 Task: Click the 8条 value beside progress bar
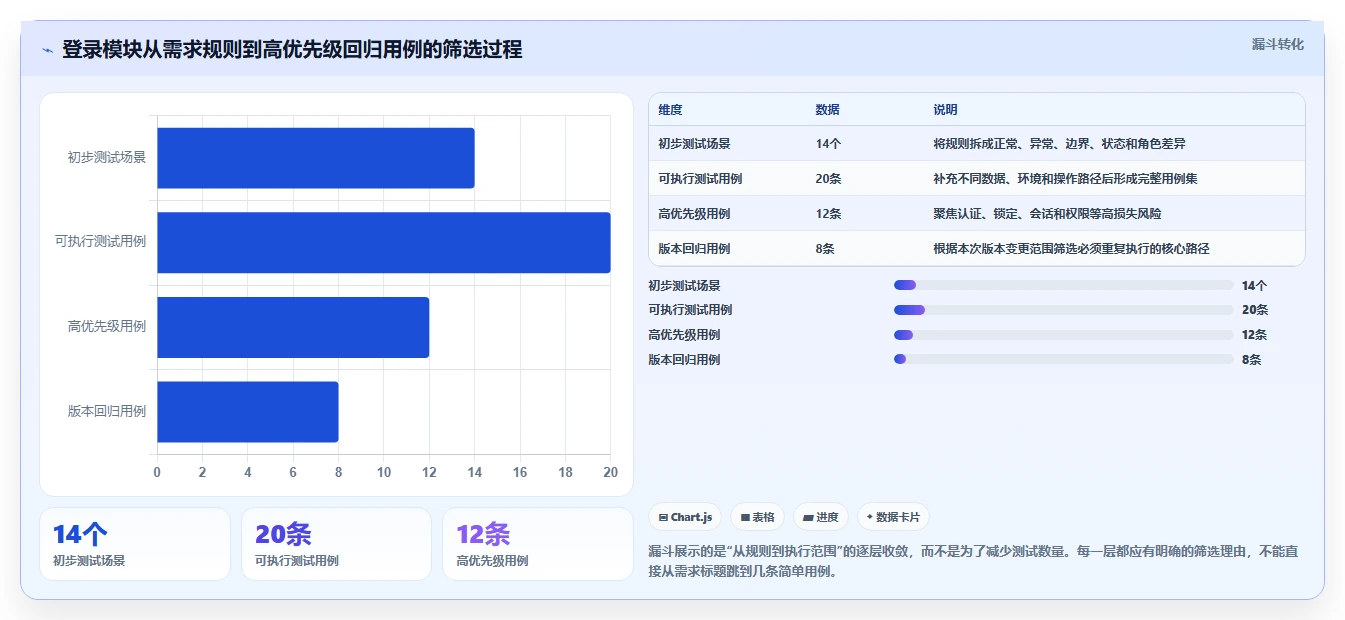click(x=1251, y=360)
